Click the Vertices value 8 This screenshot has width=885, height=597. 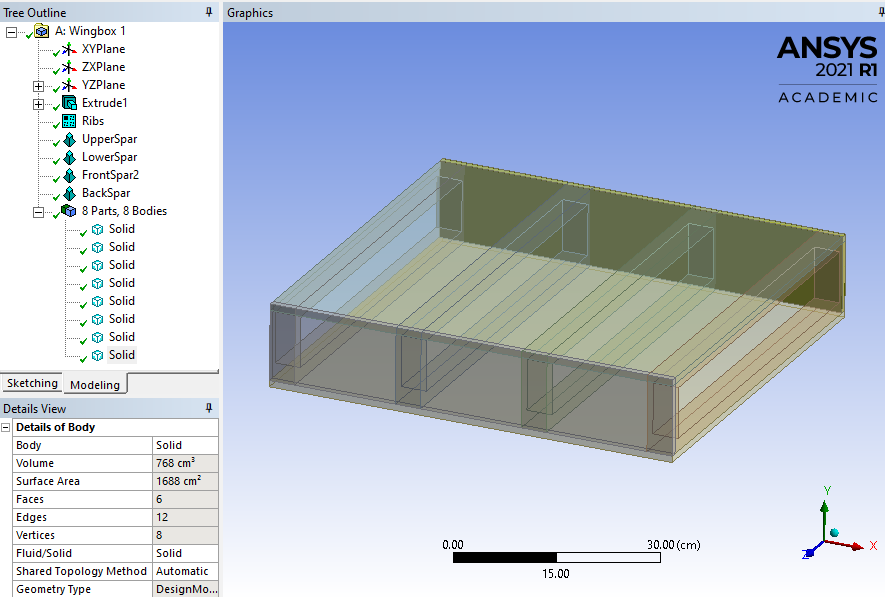click(x=185, y=535)
